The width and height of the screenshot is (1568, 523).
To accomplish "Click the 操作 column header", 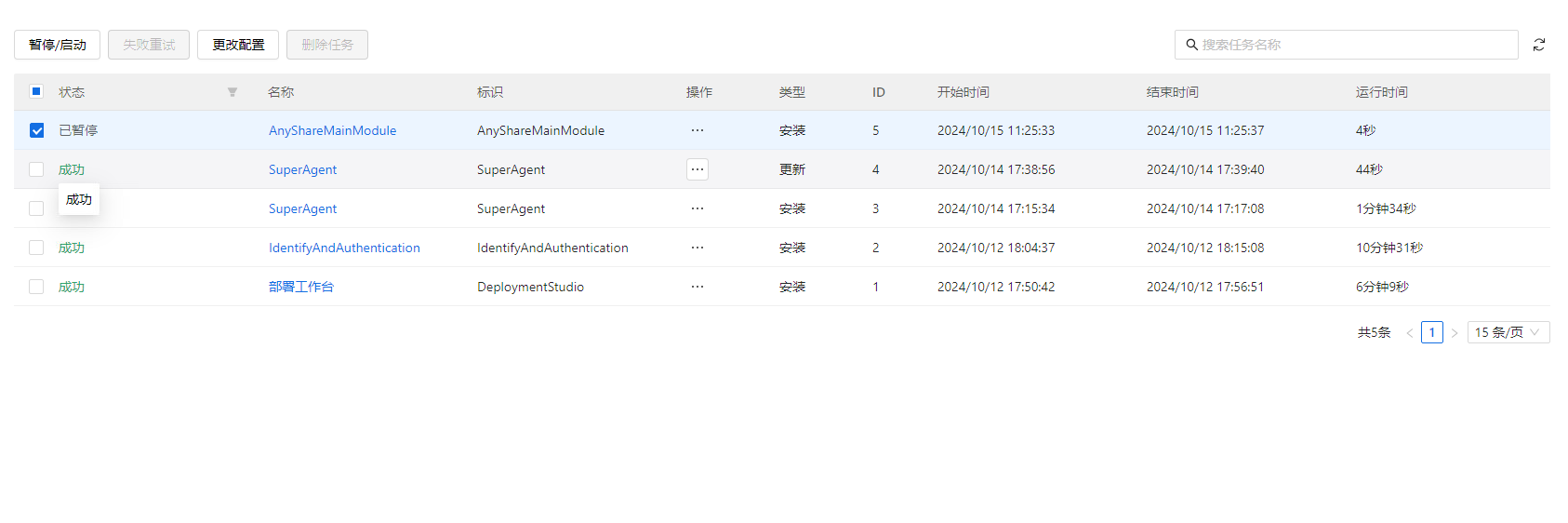I will click(x=699, y=92).
